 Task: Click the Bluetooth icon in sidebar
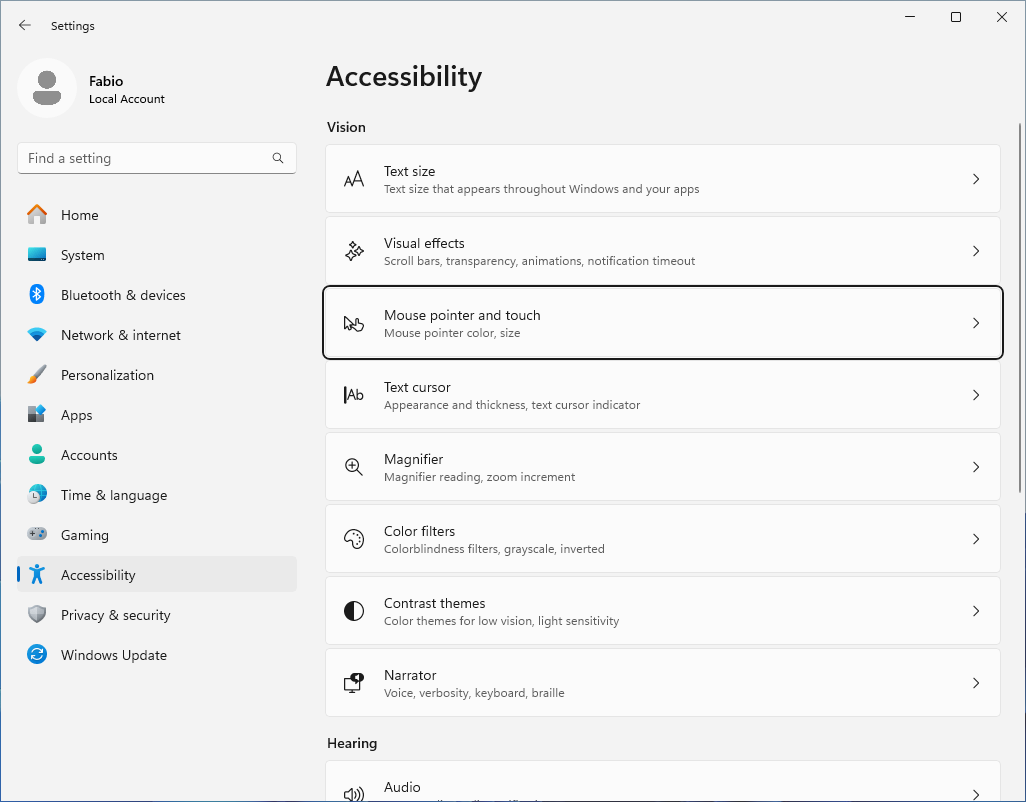point(37,294)
